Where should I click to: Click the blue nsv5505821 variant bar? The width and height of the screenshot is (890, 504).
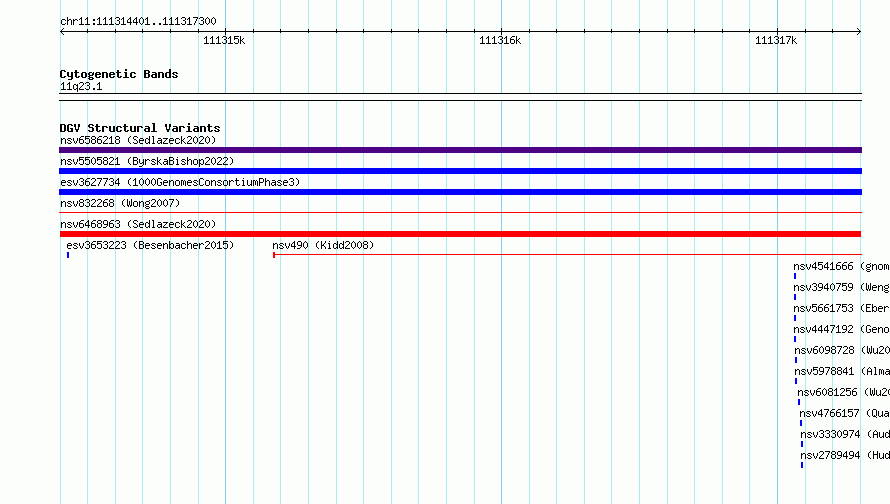[x=460, y=171]
